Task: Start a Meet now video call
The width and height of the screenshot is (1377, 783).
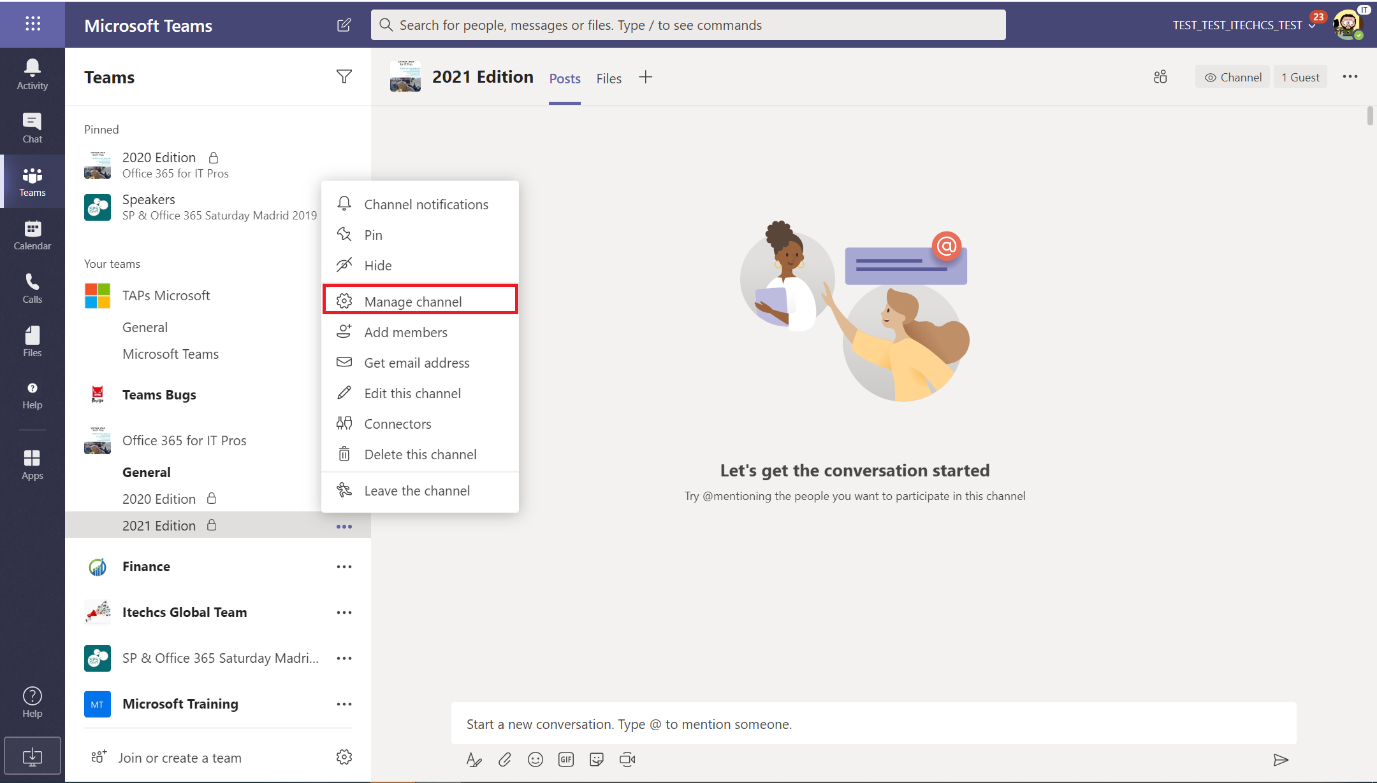Action: pyautogui.click(x=627, y=760)
